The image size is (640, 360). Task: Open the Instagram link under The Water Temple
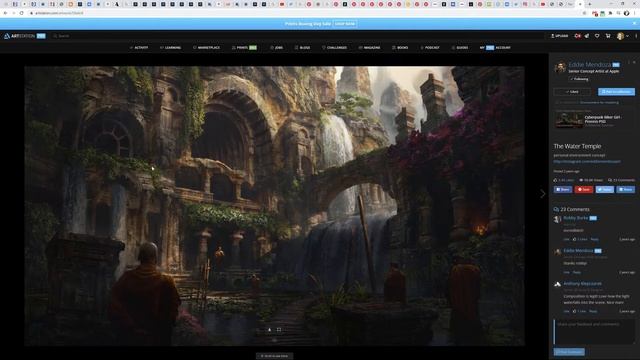click(x=587, y=161)
